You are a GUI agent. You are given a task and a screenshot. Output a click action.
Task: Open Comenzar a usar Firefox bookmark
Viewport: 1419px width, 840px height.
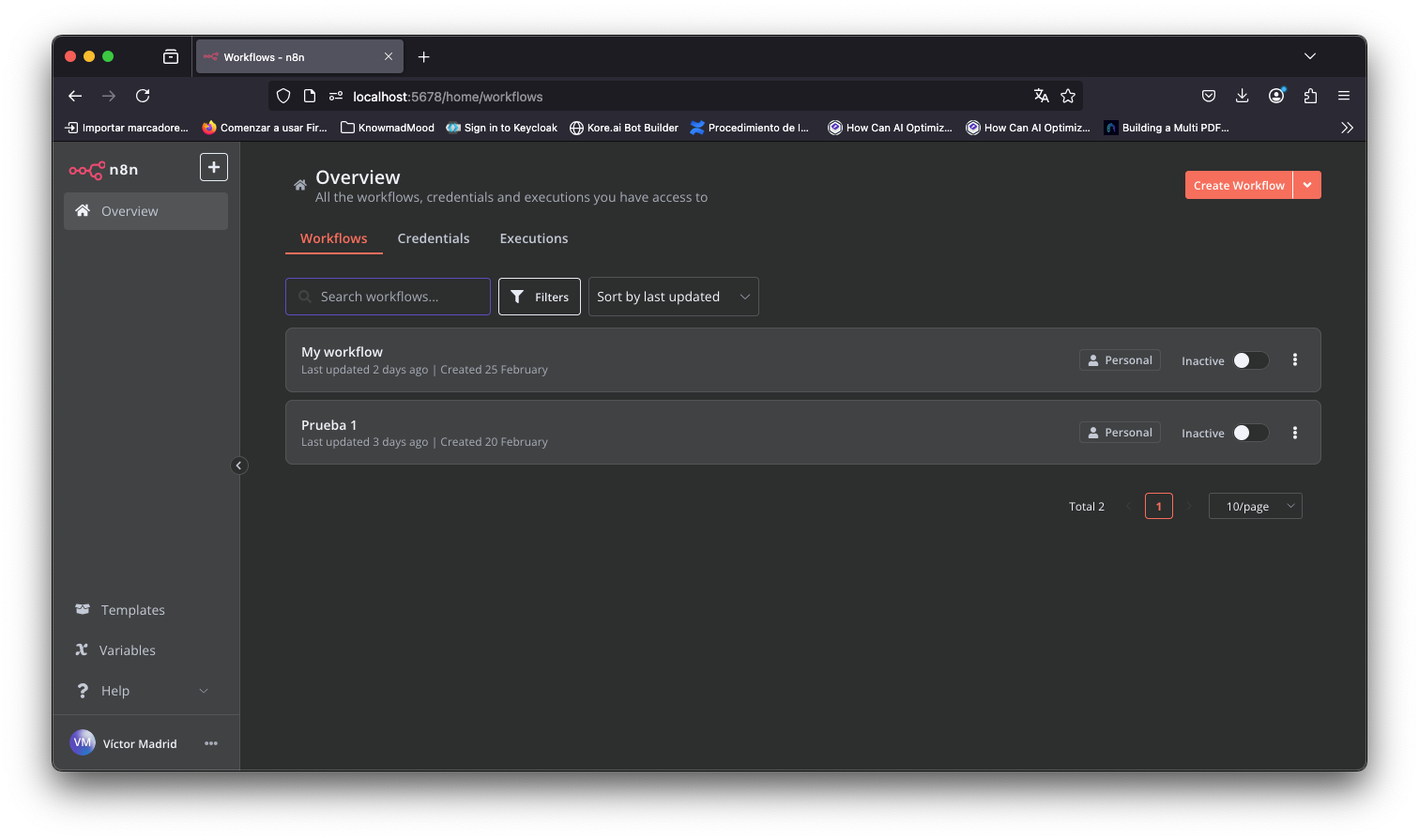point(264,128)
